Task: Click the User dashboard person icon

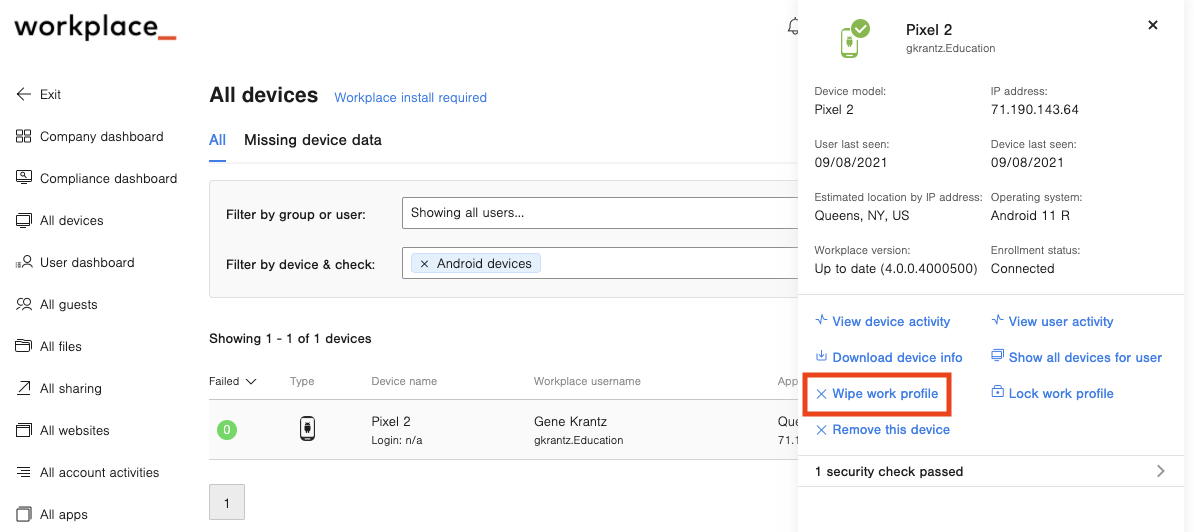Action: [24, 263]
